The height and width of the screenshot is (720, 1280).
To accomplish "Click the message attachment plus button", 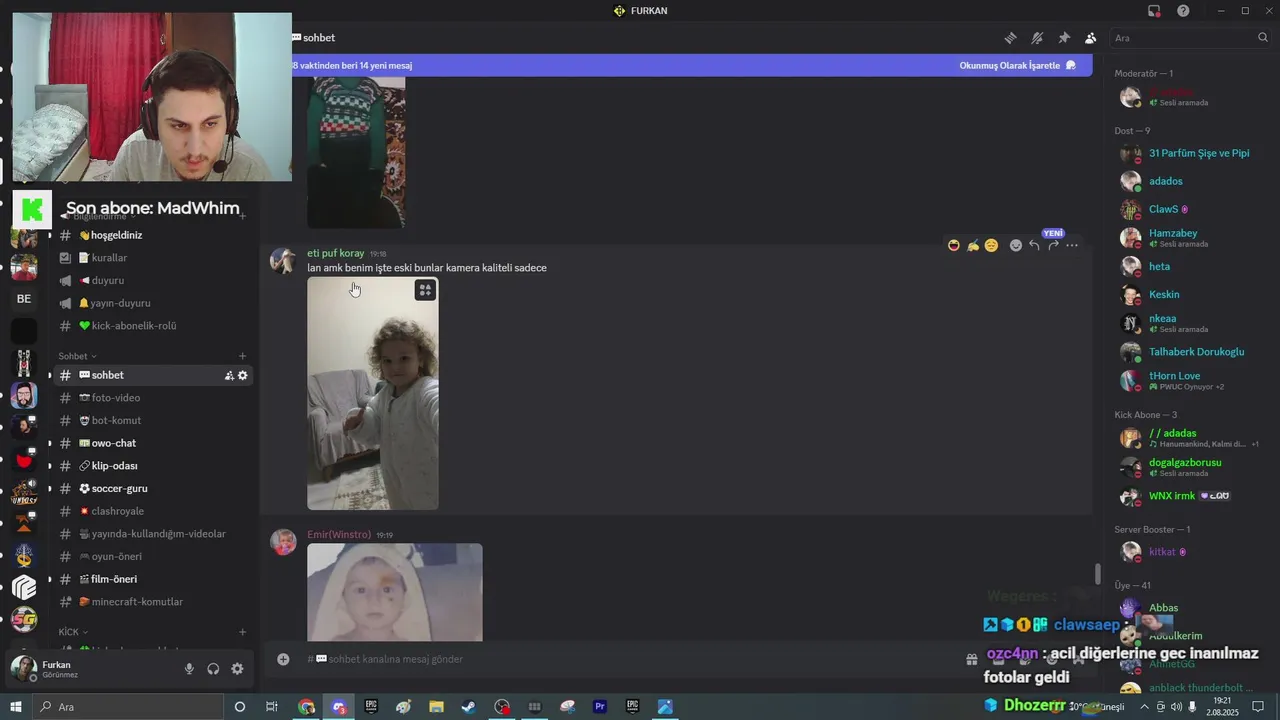I will point(283,659).
